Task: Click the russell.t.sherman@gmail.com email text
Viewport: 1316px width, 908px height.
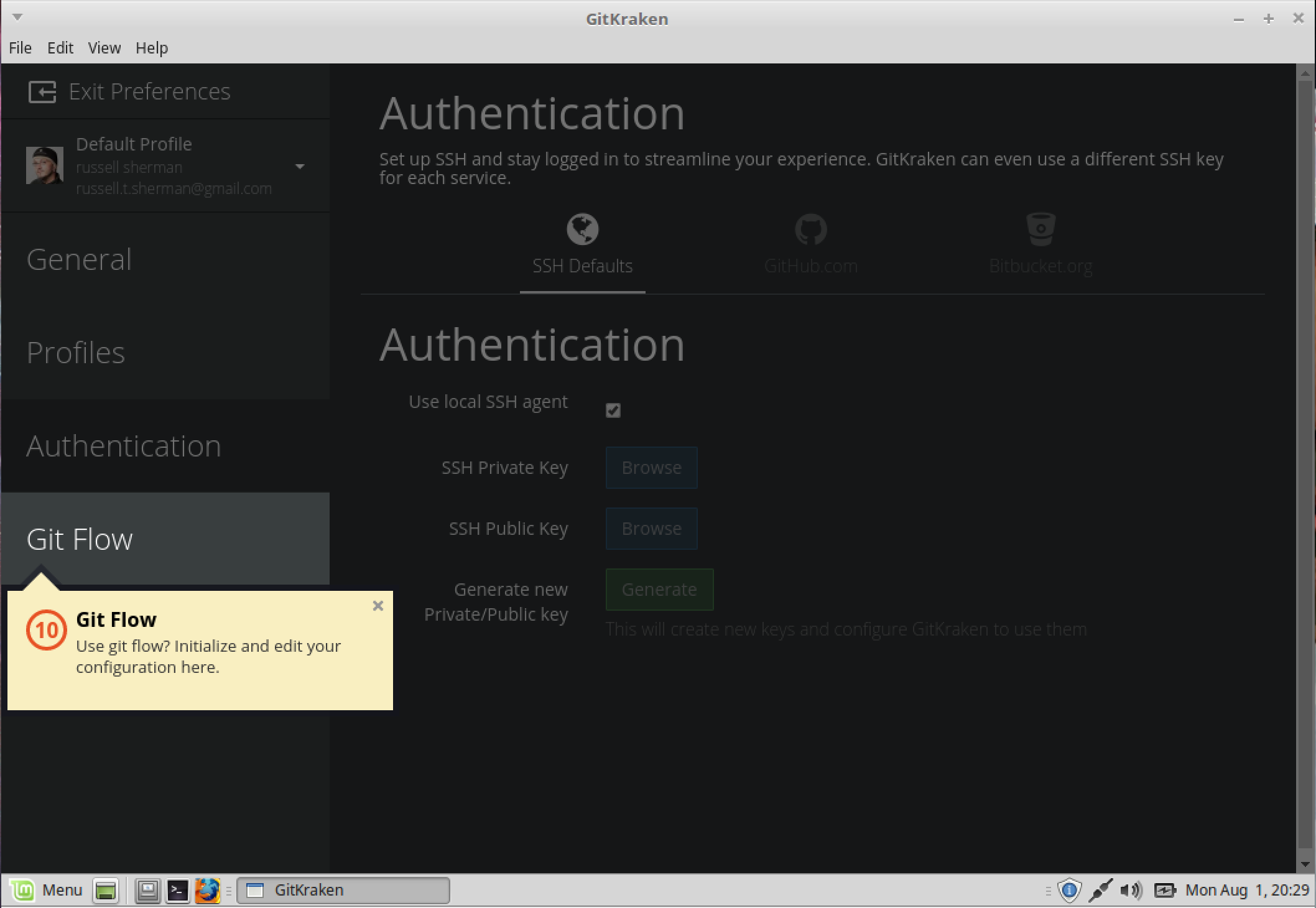Action: (174, 188)
